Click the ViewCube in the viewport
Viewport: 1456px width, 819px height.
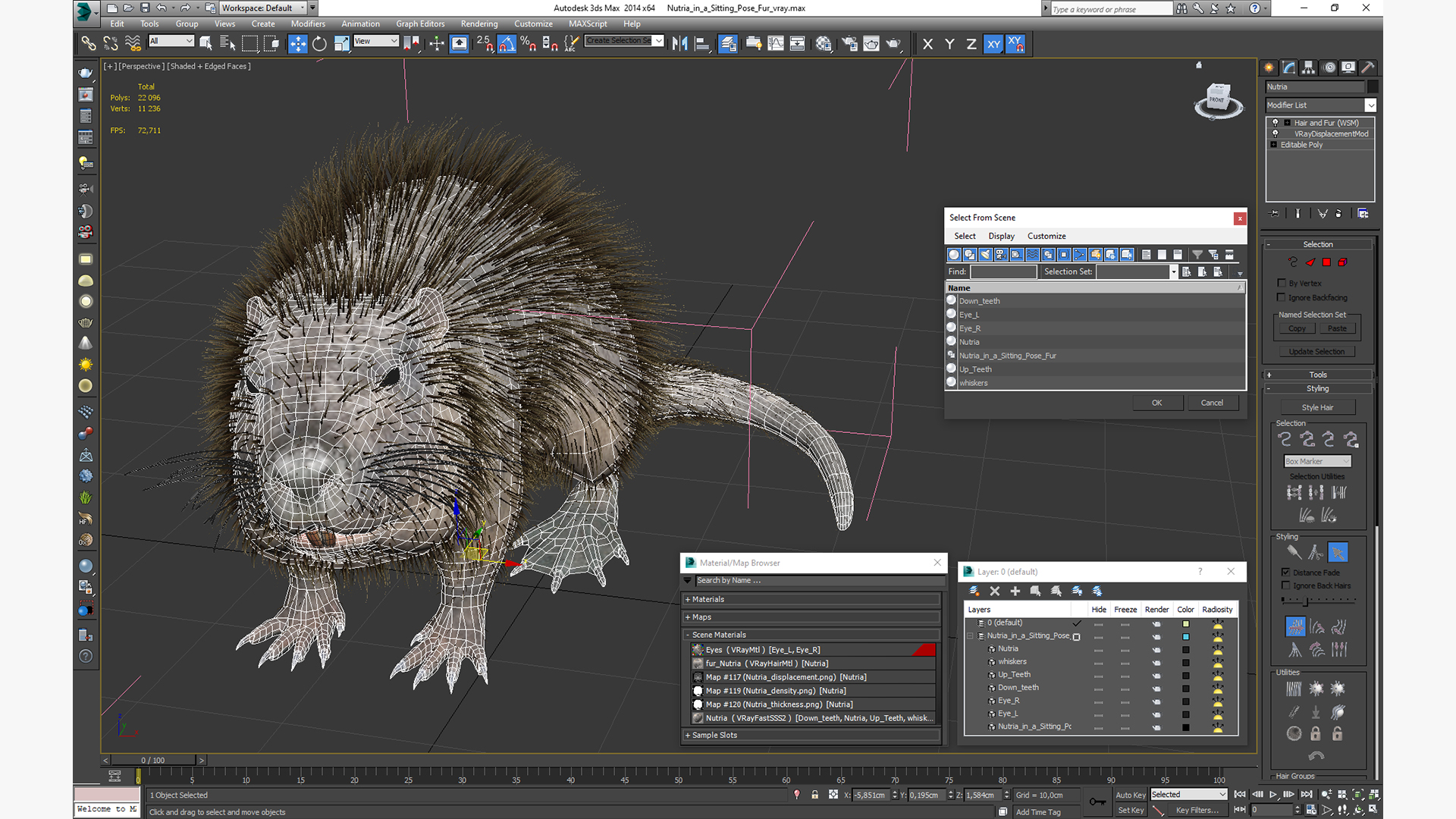[1219, 101]
